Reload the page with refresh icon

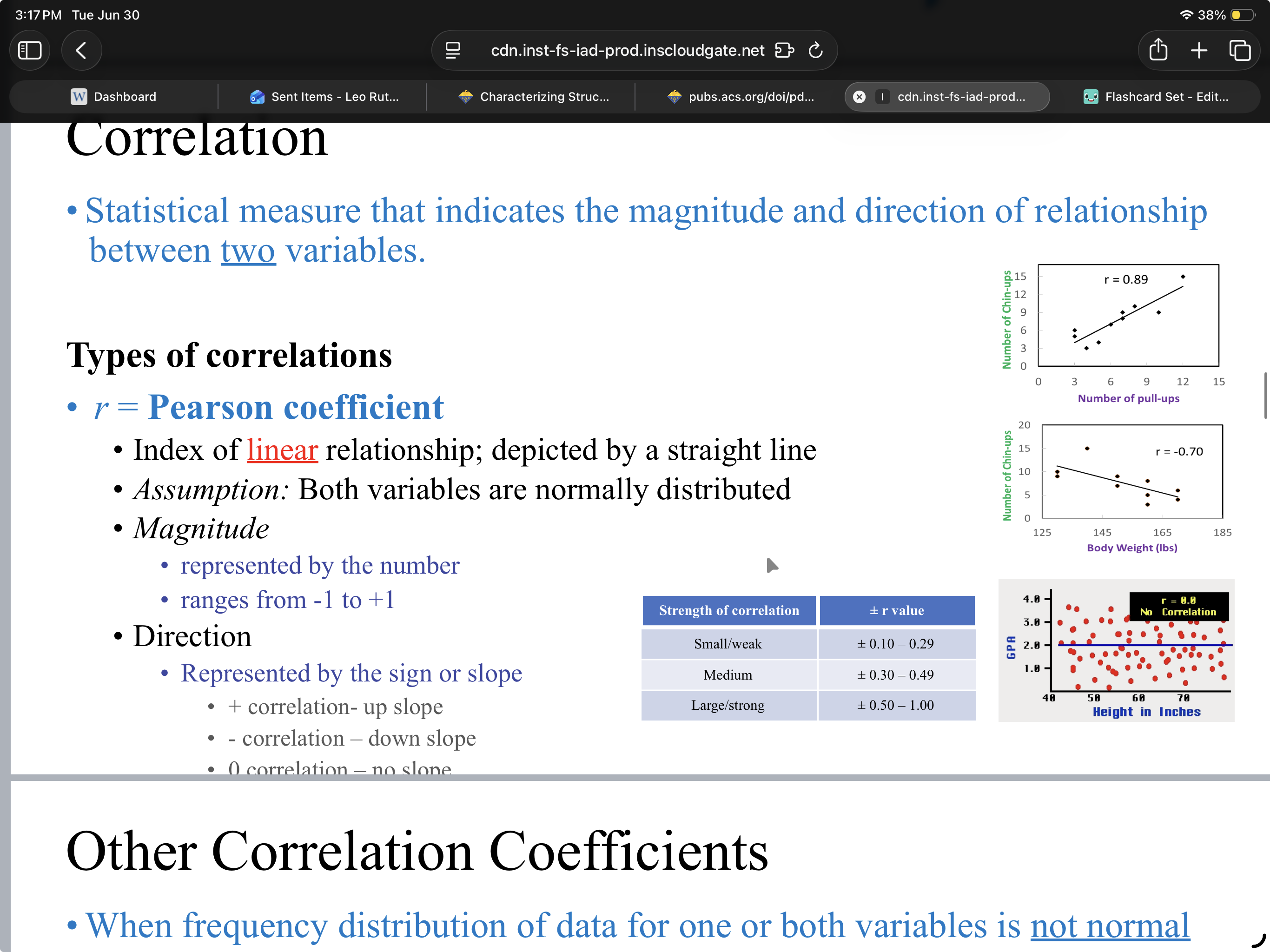pyautogui.click(x=816, y=51)
